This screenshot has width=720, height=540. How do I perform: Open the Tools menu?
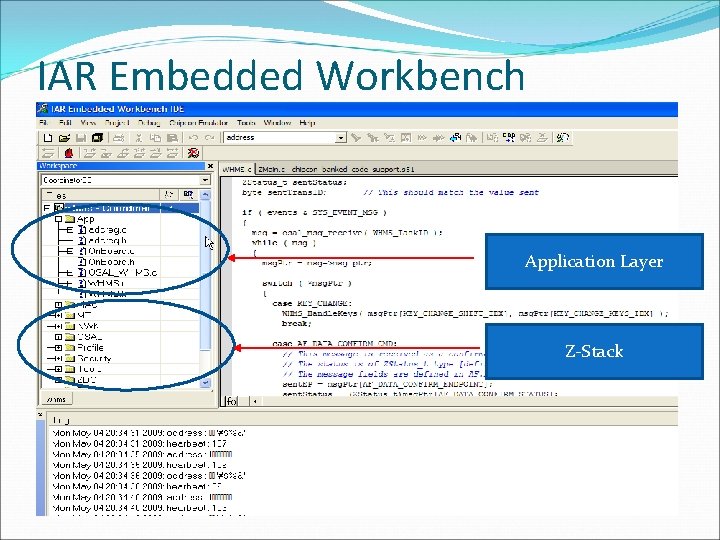246,123
